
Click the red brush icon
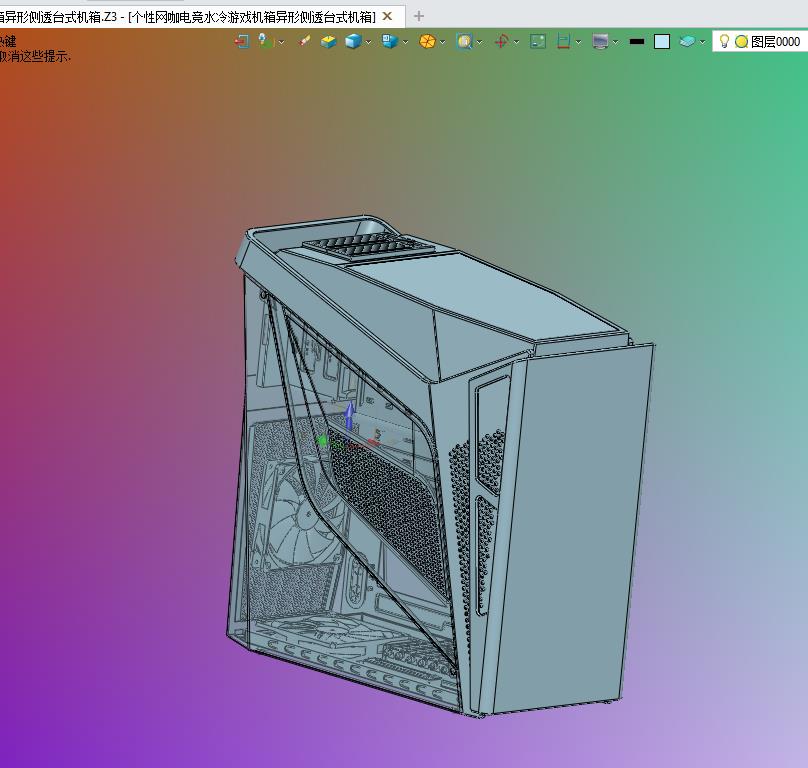click(305, 41)
